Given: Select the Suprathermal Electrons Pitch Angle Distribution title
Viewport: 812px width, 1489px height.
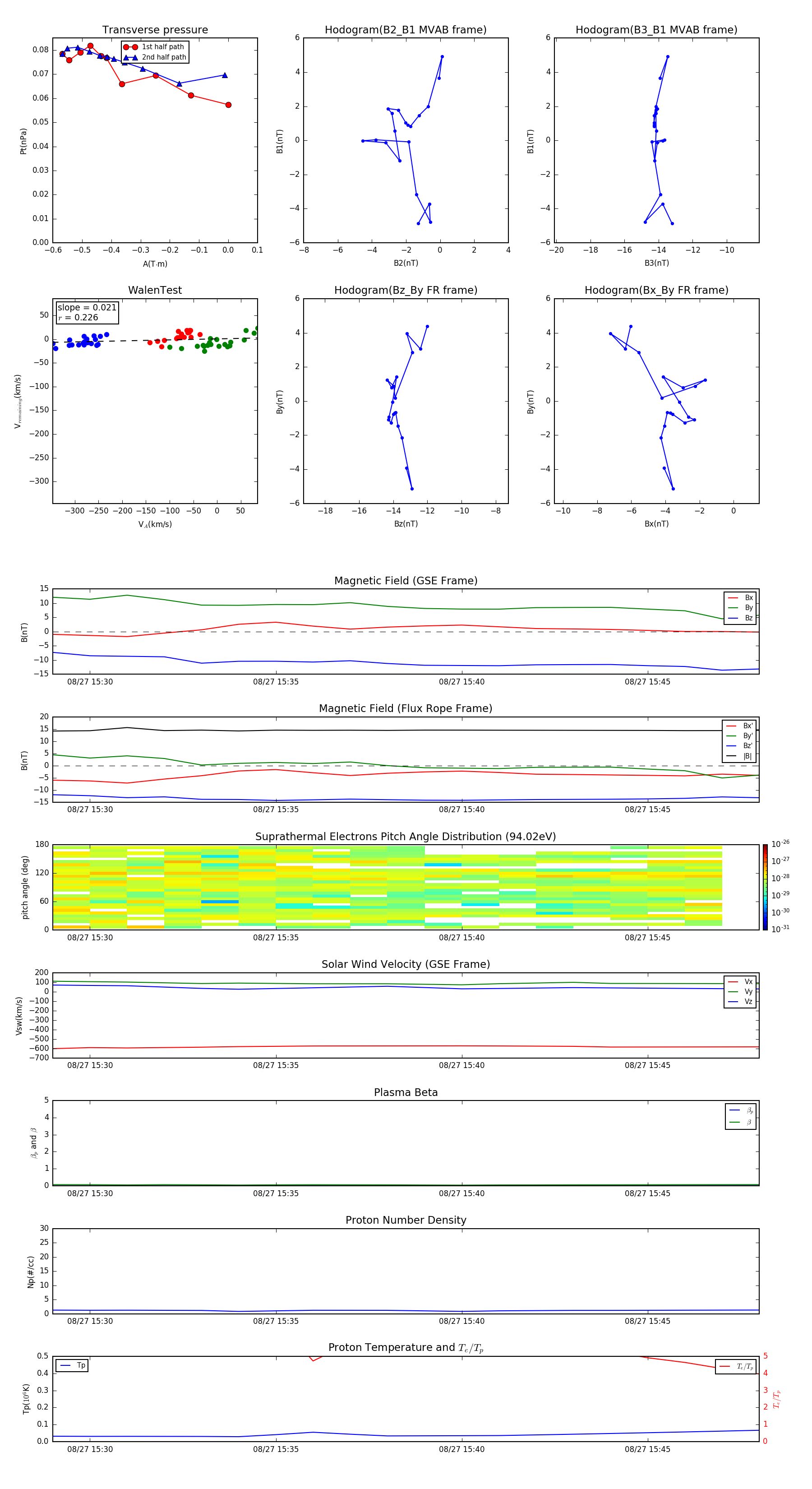Looking at the screenshot, I should point(406,837).
